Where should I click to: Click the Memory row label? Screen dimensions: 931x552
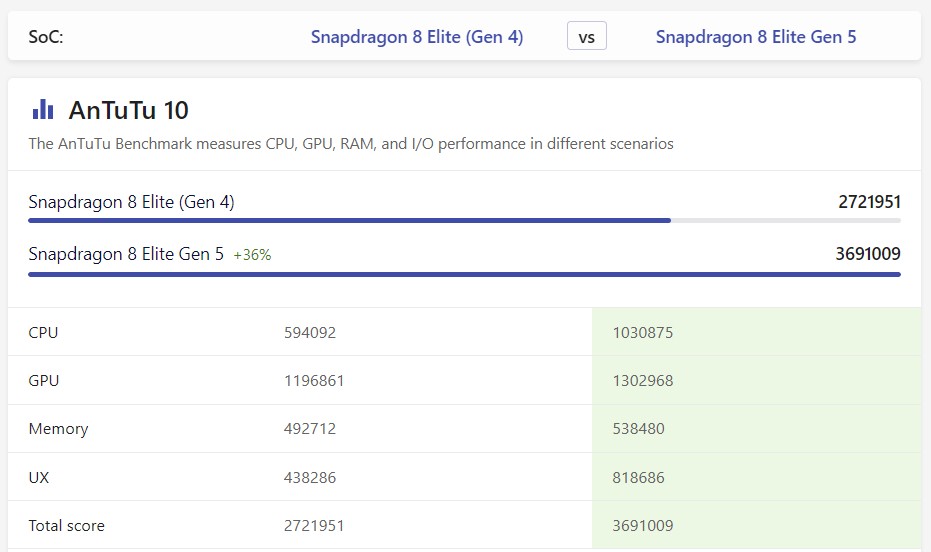(58, 429)
